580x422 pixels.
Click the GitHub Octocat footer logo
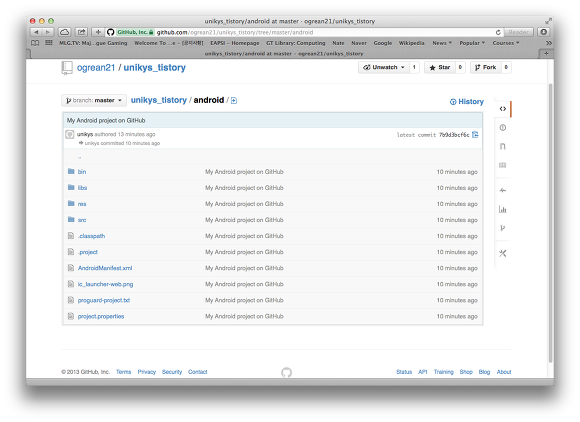pyautogui.click(x=286, y=372)
